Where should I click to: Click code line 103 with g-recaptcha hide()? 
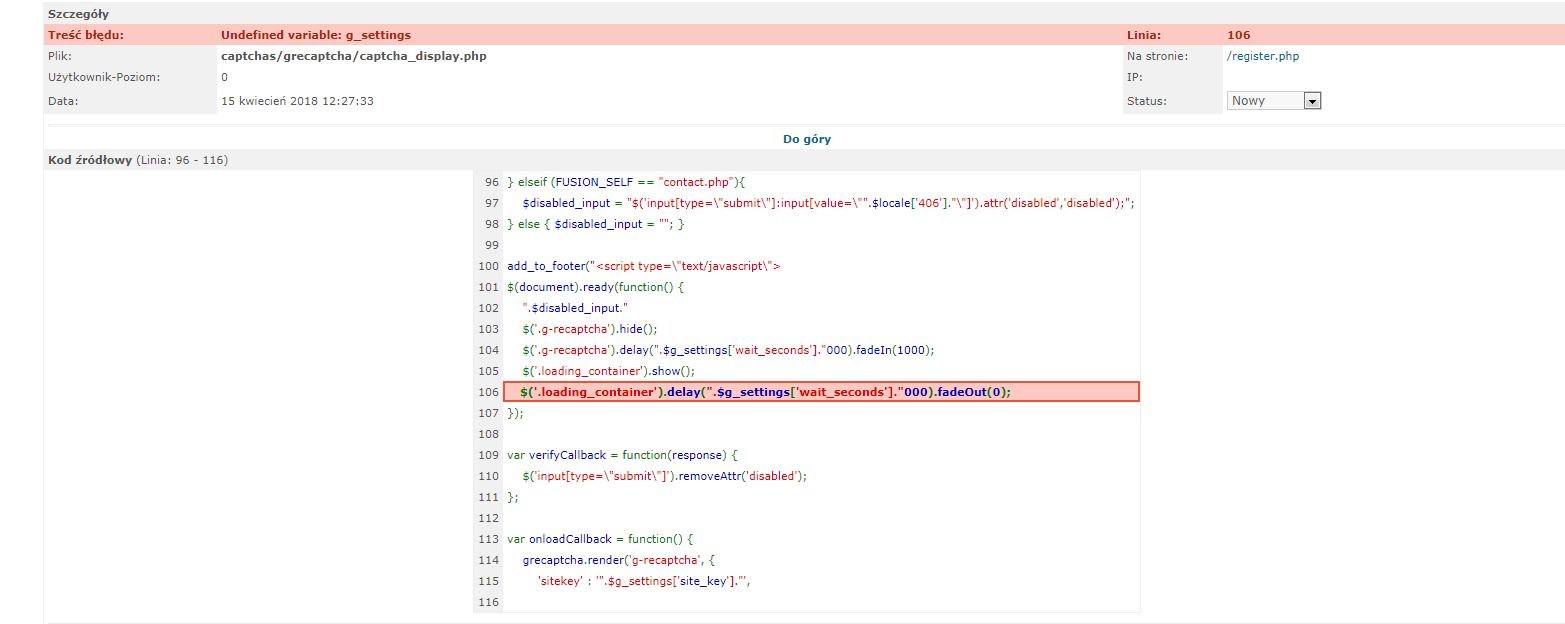pyautogui.click(x=590, y=329)
